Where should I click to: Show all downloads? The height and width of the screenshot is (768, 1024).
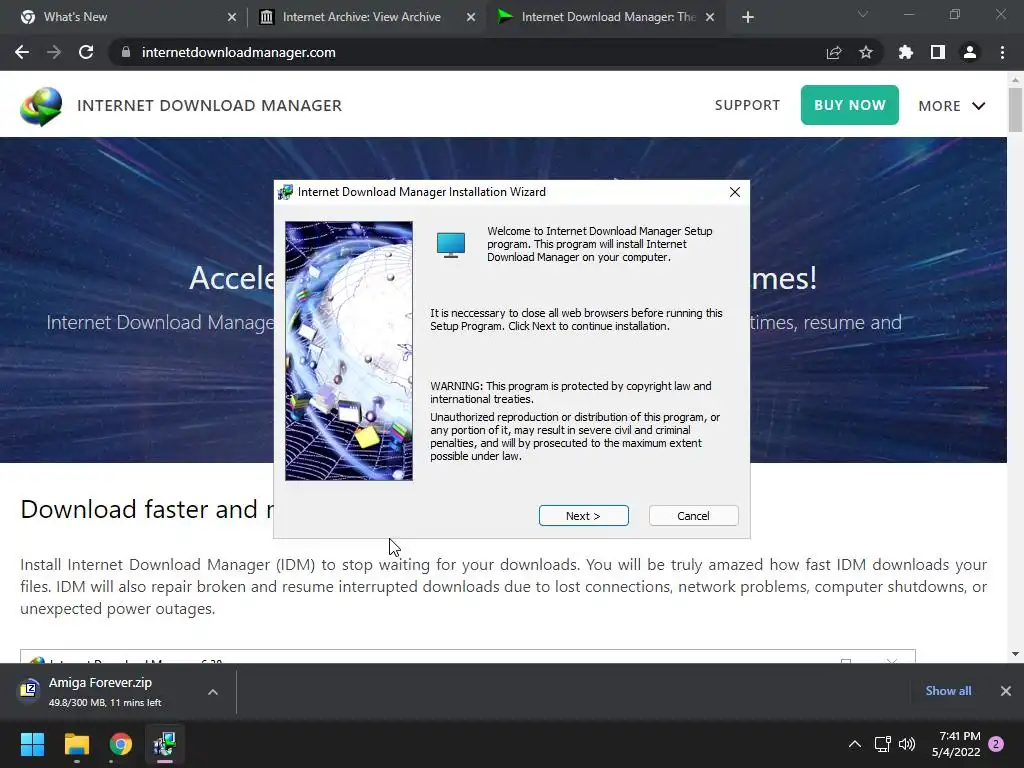click(948, 691)
